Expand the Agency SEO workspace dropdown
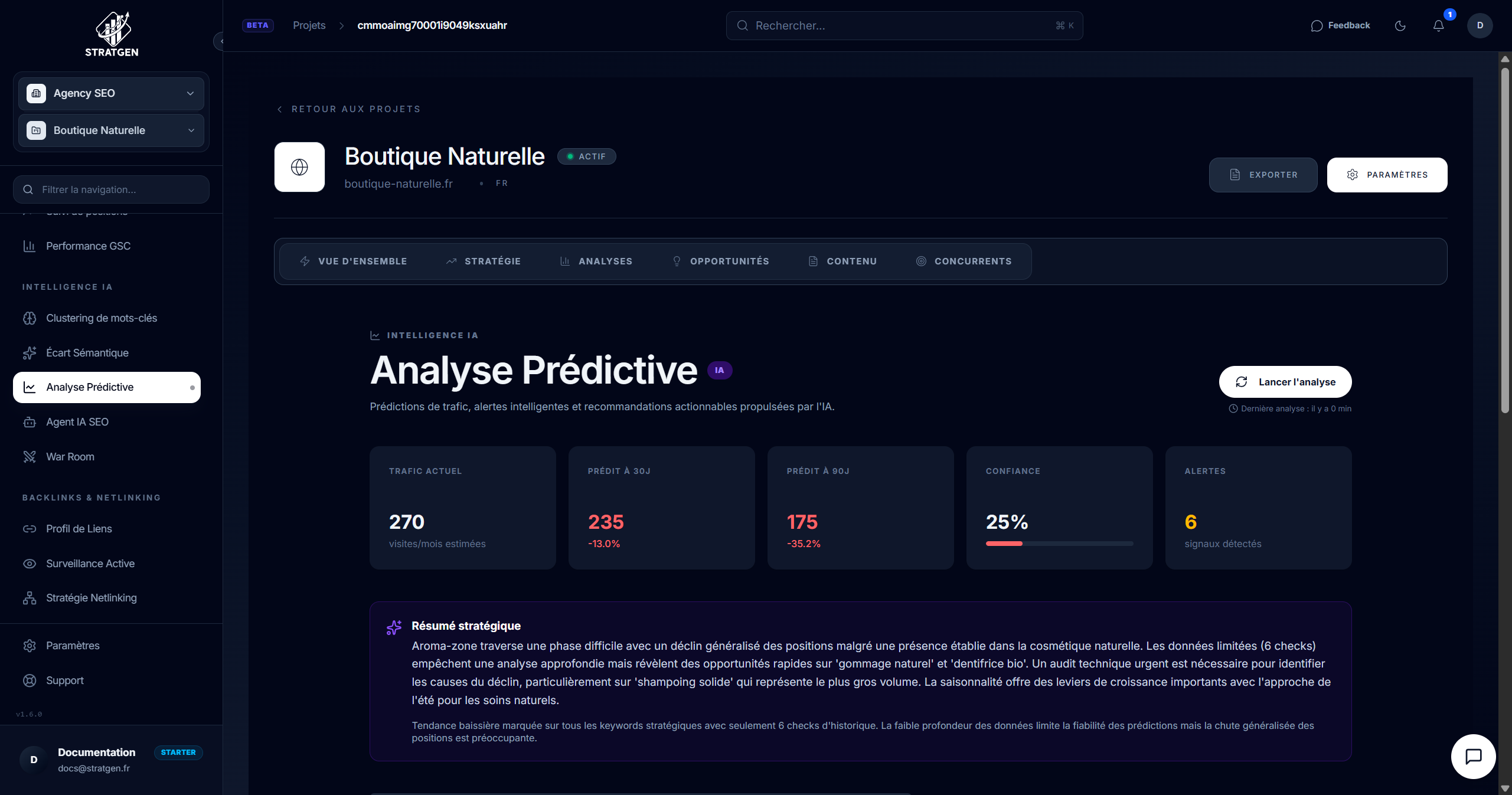The height and width of the screenshot is (795, 1512). click(111, 93)
